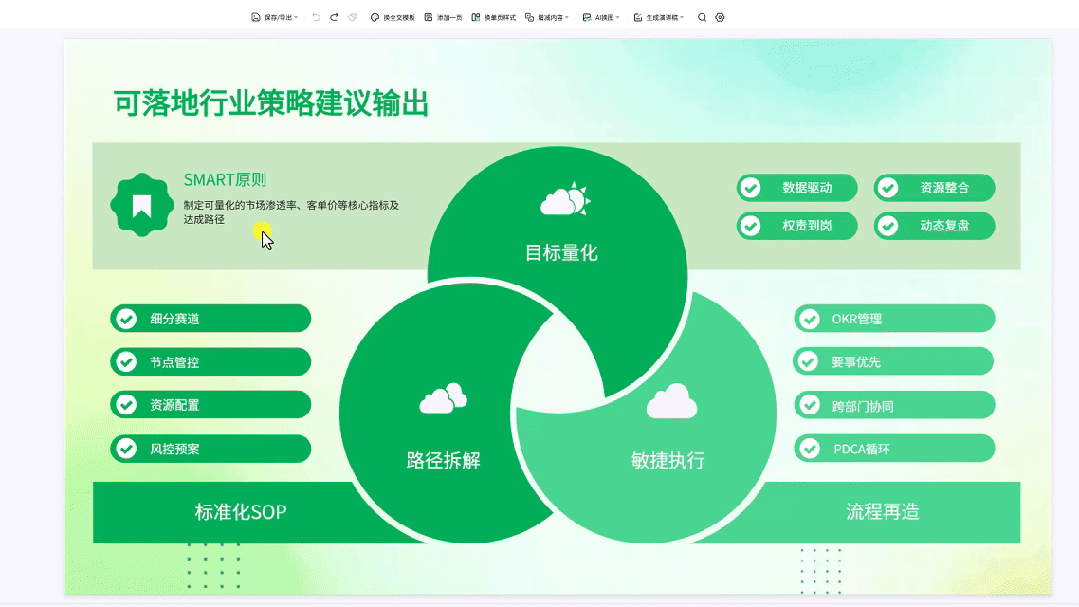Viewport: 1079px width, 607px height.
Task: Select the 动态复盘 text
Action: 945,226
